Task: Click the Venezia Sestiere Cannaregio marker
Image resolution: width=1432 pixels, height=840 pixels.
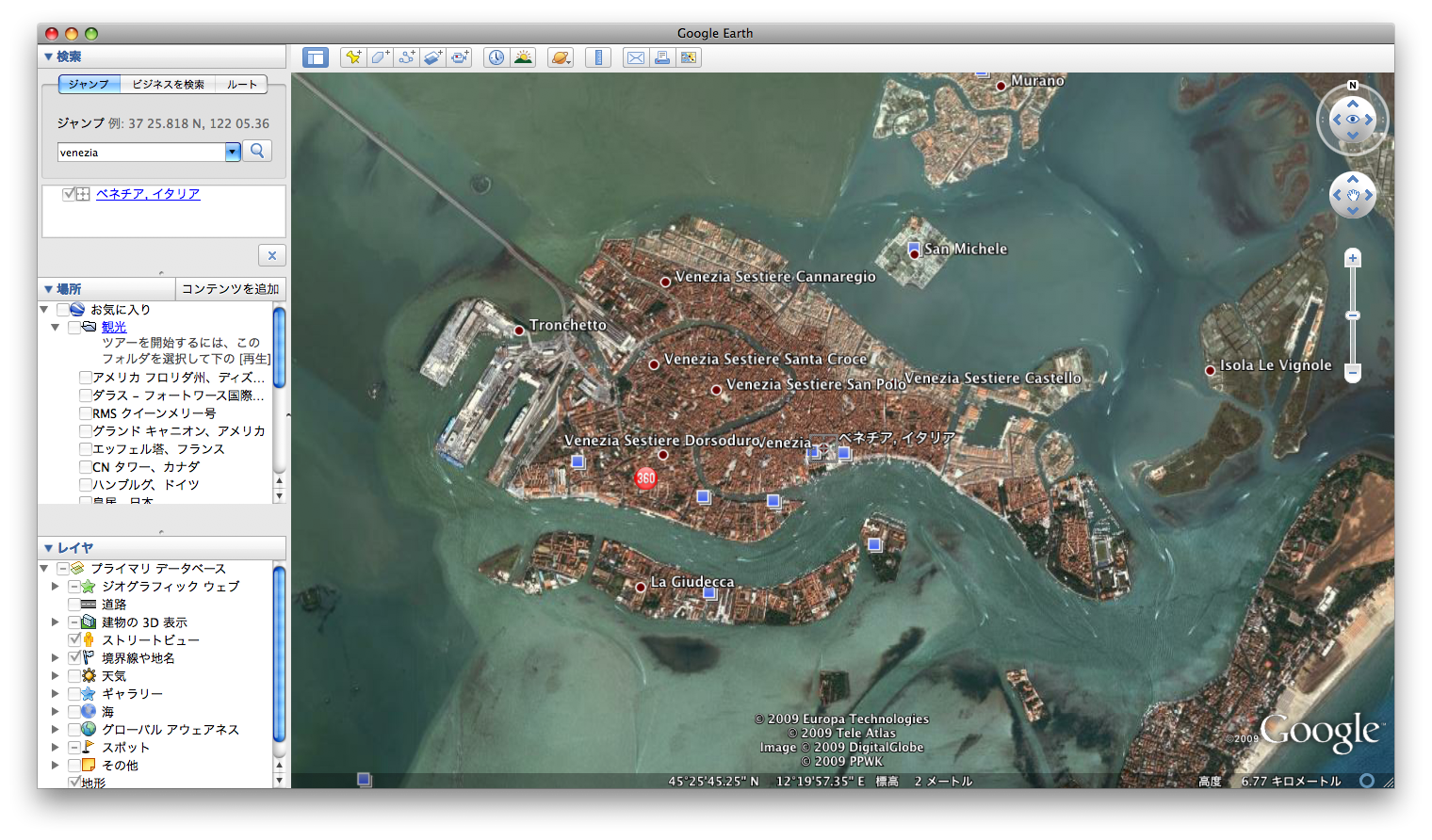Action: [665, 282]
